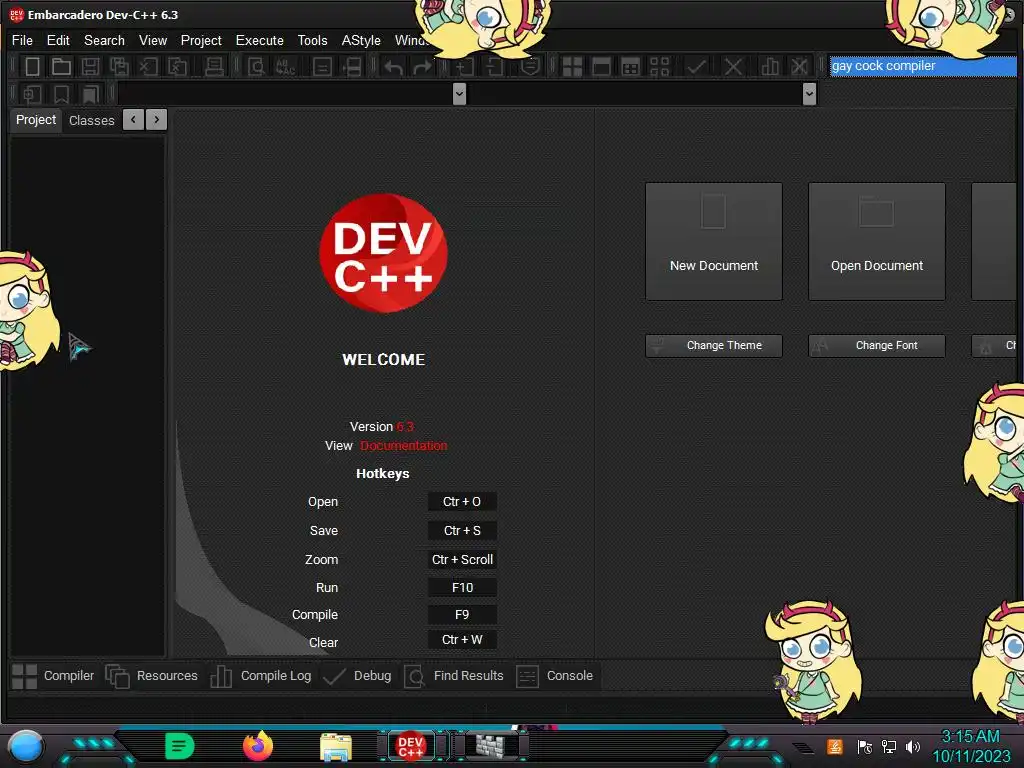1024x768 pixels.
Task: Click the Change Font button
Action: (x=876, y=345)
